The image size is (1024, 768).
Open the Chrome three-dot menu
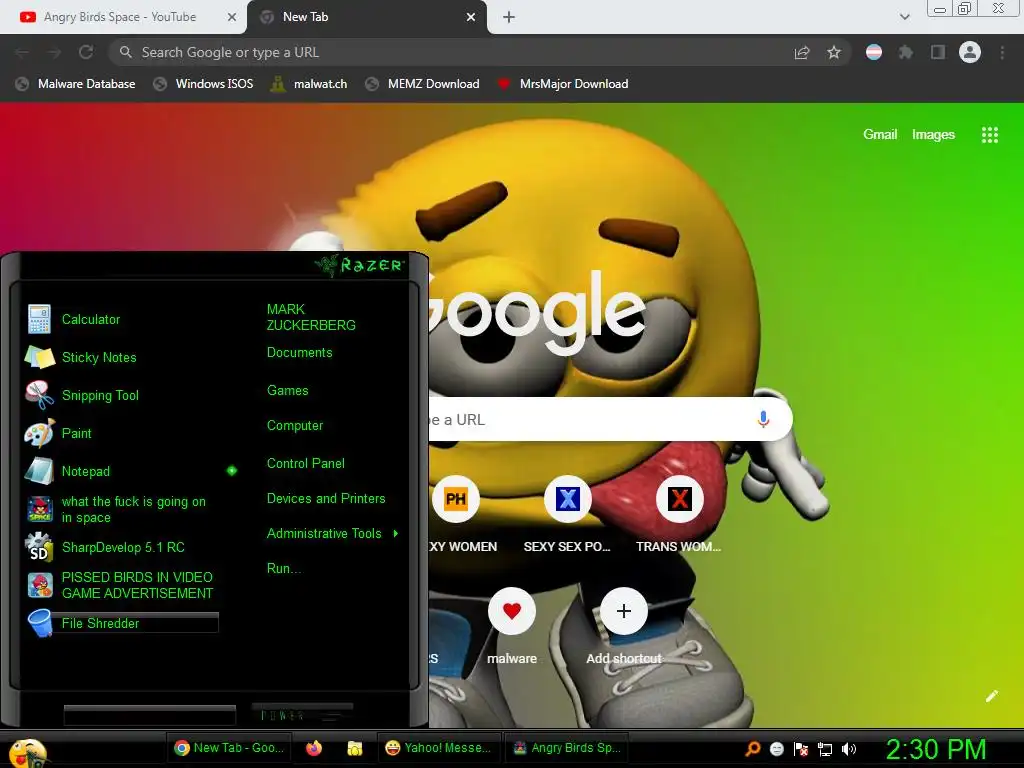[x=1002, y=52]
